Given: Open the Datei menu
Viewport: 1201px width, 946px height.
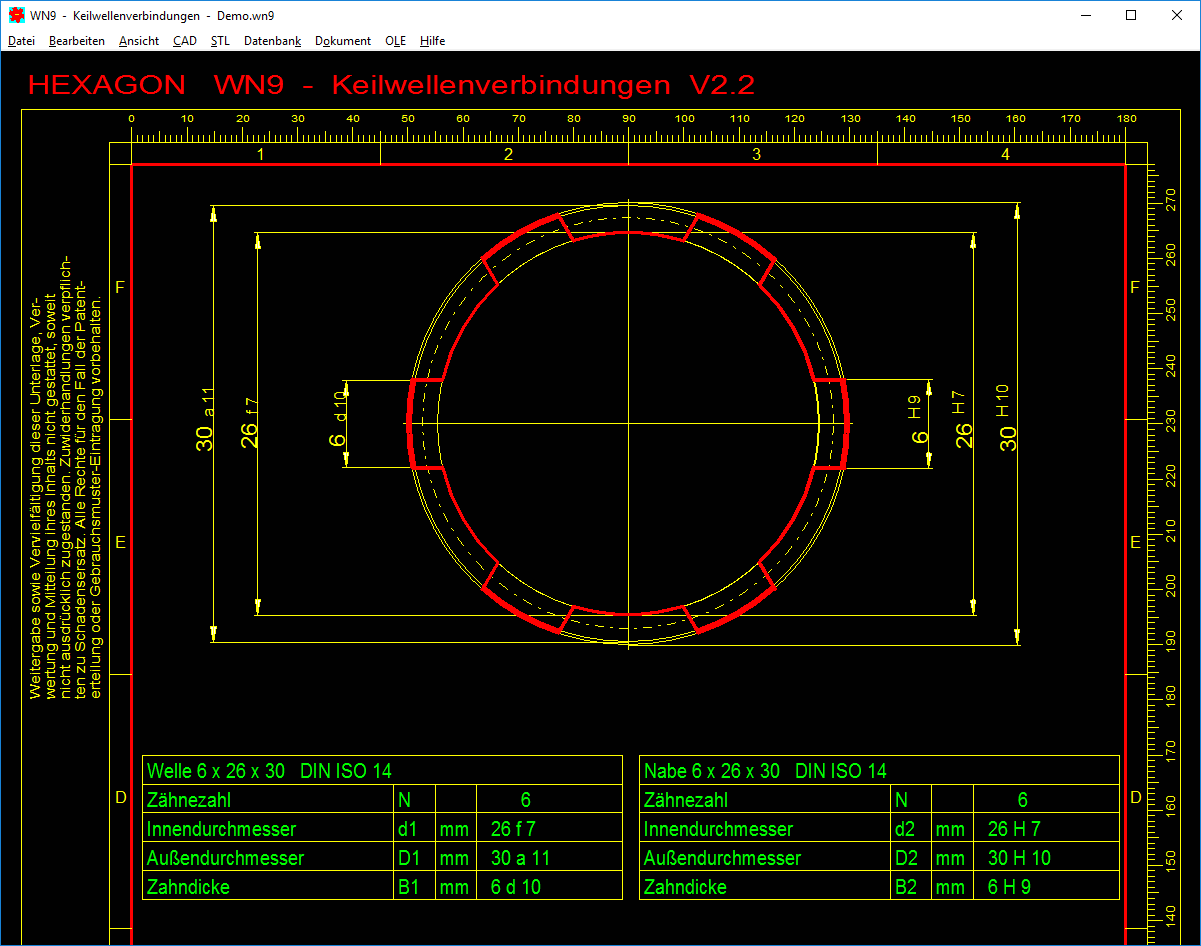Looking at the screenshot, I should (21, 41).
